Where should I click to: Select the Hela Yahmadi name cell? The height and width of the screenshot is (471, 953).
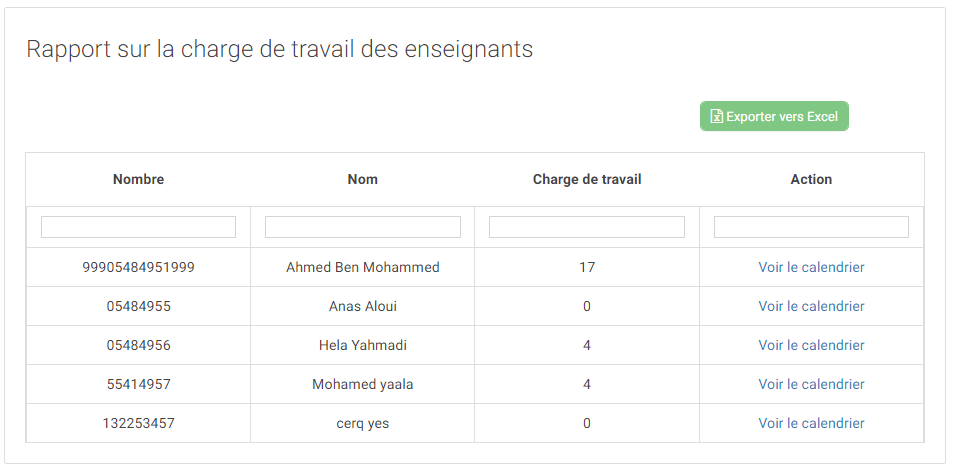[363, 345]
